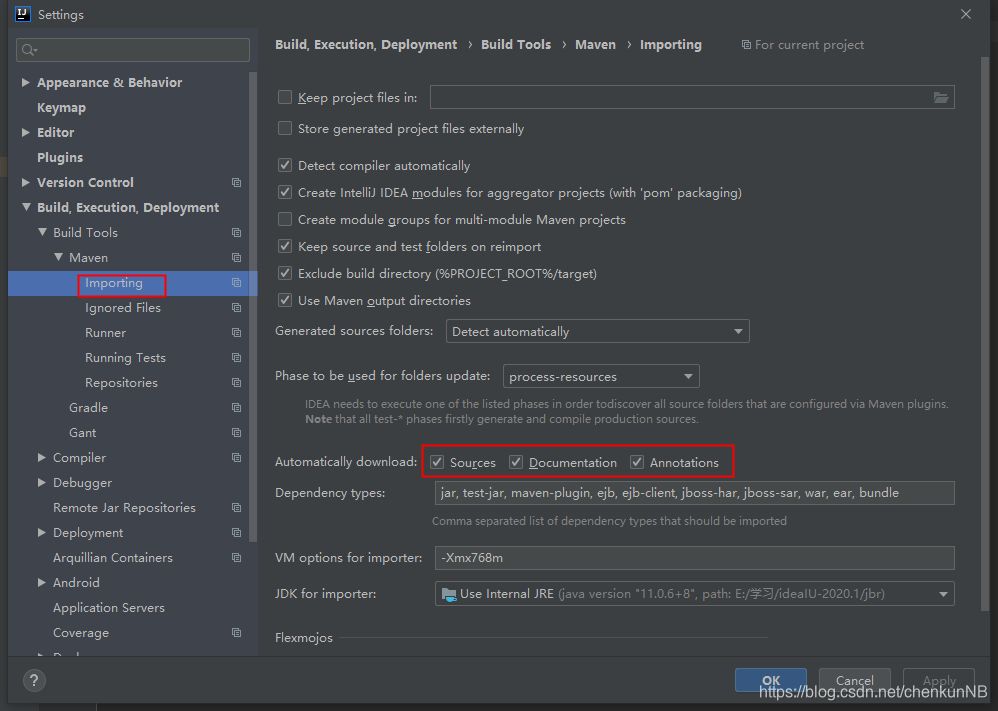Viewport: 998px width, 711px height.
Task: Click the project-level icon beside Remote Jar Repositories
Action: pyautogui.click(x=237, y=508)
